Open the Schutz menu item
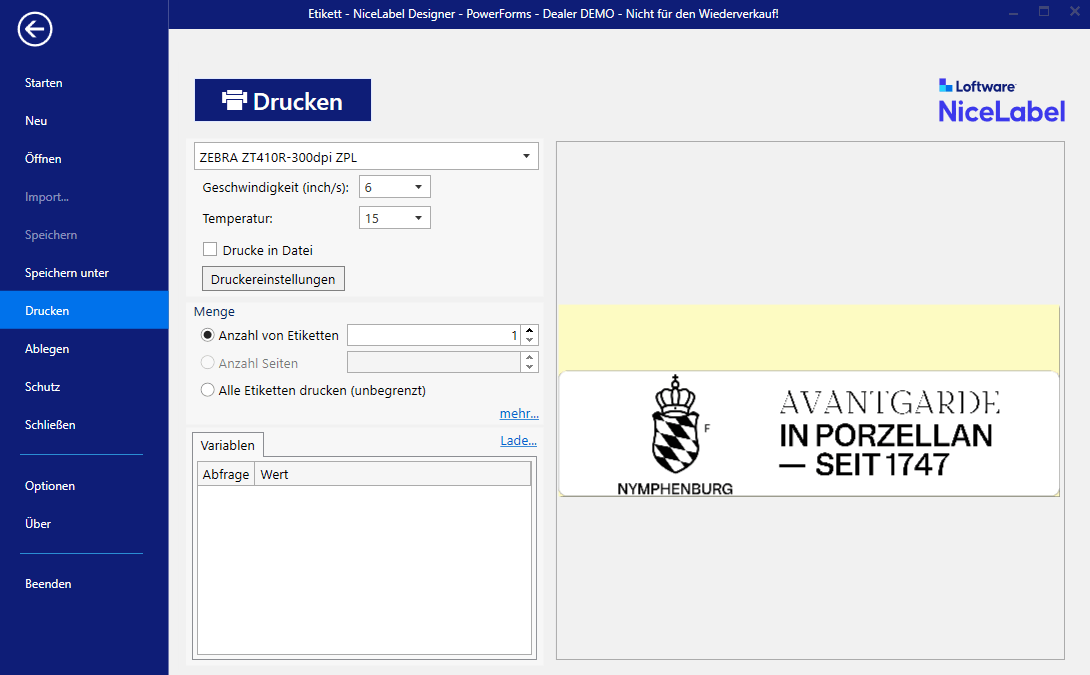 click(x=42, y=387)
